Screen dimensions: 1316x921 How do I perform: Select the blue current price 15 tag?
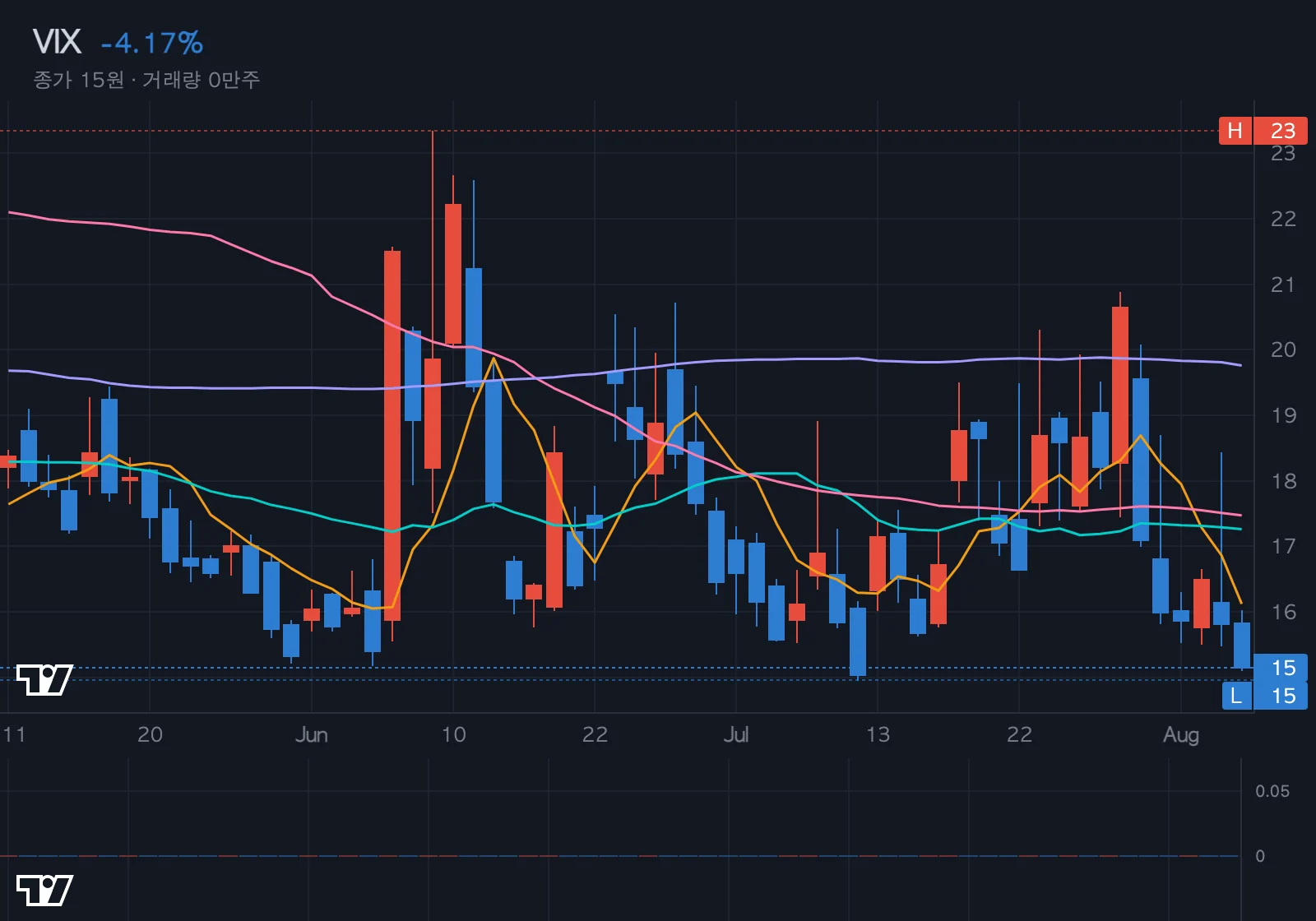tap(1281, 668)
